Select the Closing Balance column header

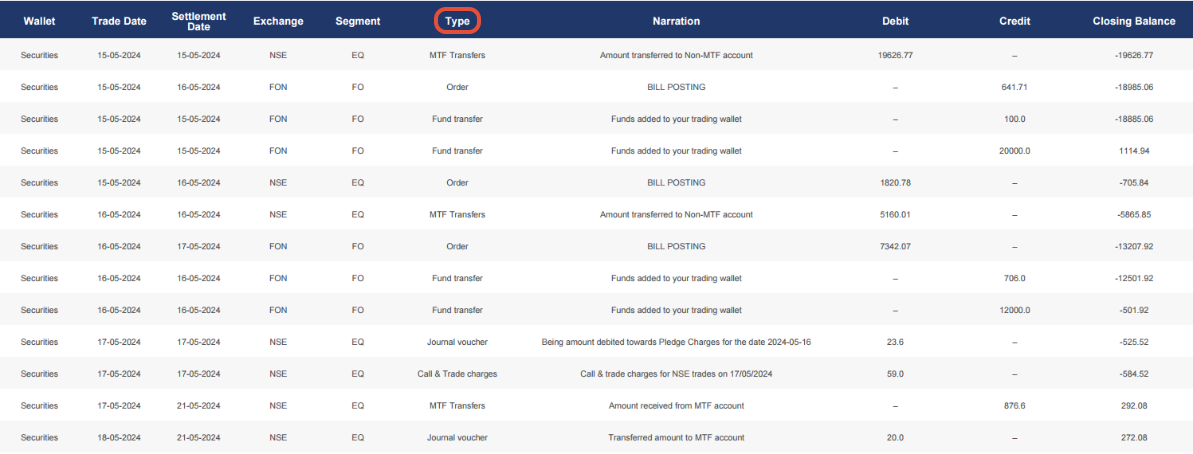1133,21
